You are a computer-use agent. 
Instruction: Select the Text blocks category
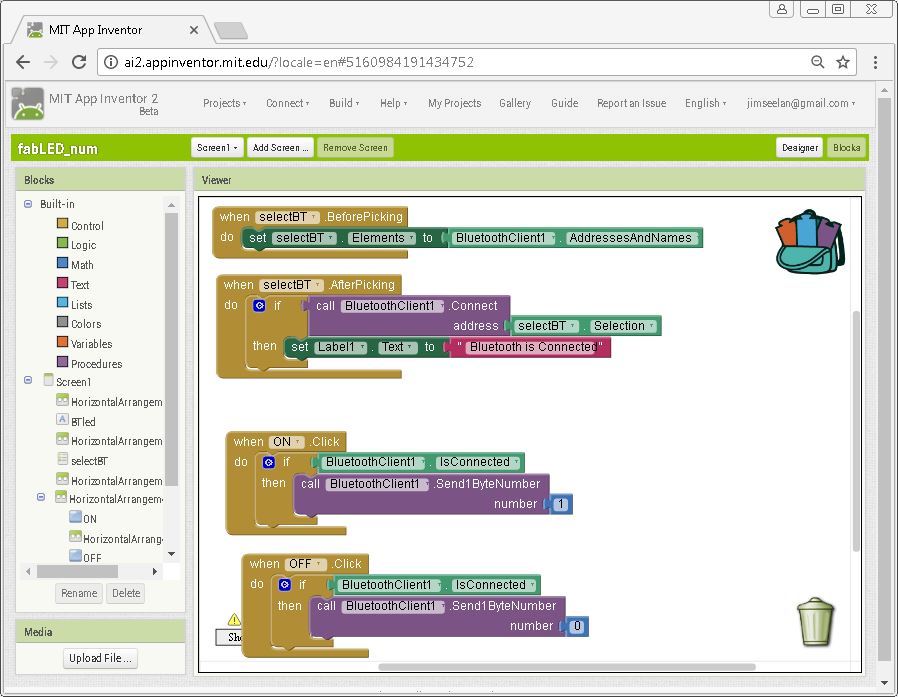[73, 284]
